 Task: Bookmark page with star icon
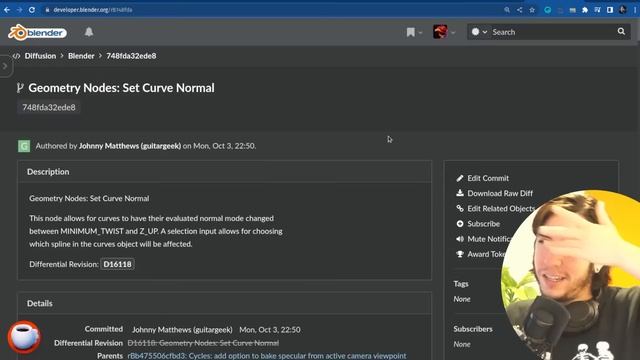(532, 10)
